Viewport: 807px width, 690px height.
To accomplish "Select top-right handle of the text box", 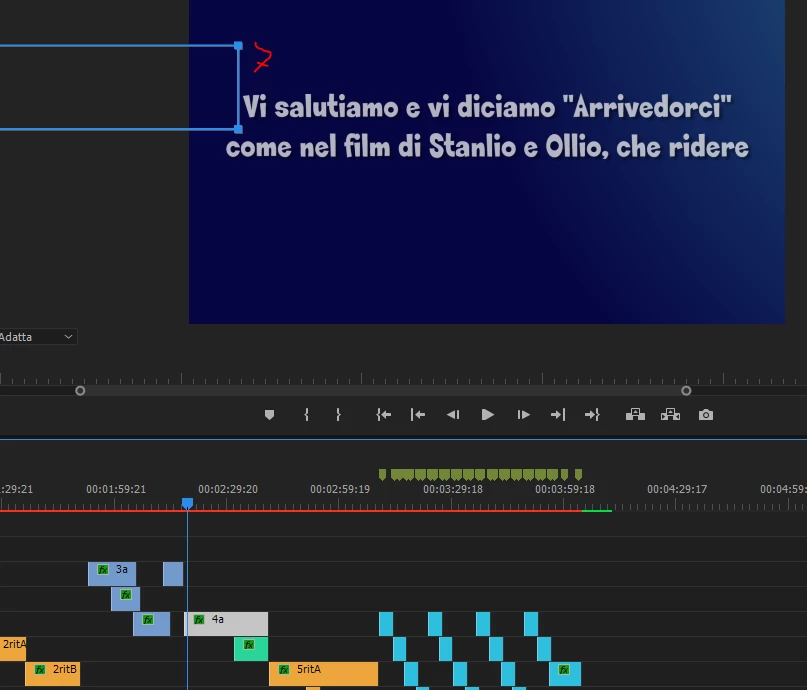I will (x=238, y=46).
